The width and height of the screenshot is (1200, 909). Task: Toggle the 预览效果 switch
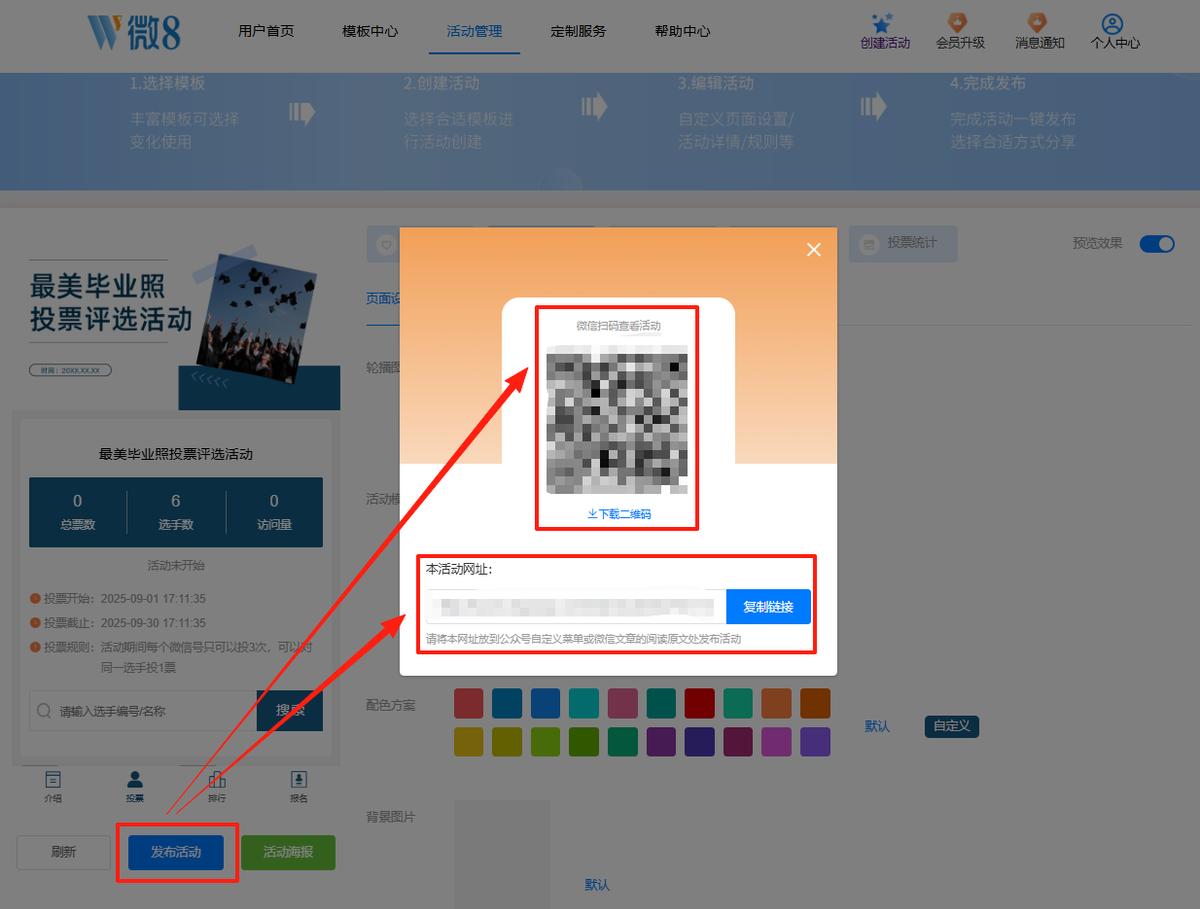[1157, 243]
